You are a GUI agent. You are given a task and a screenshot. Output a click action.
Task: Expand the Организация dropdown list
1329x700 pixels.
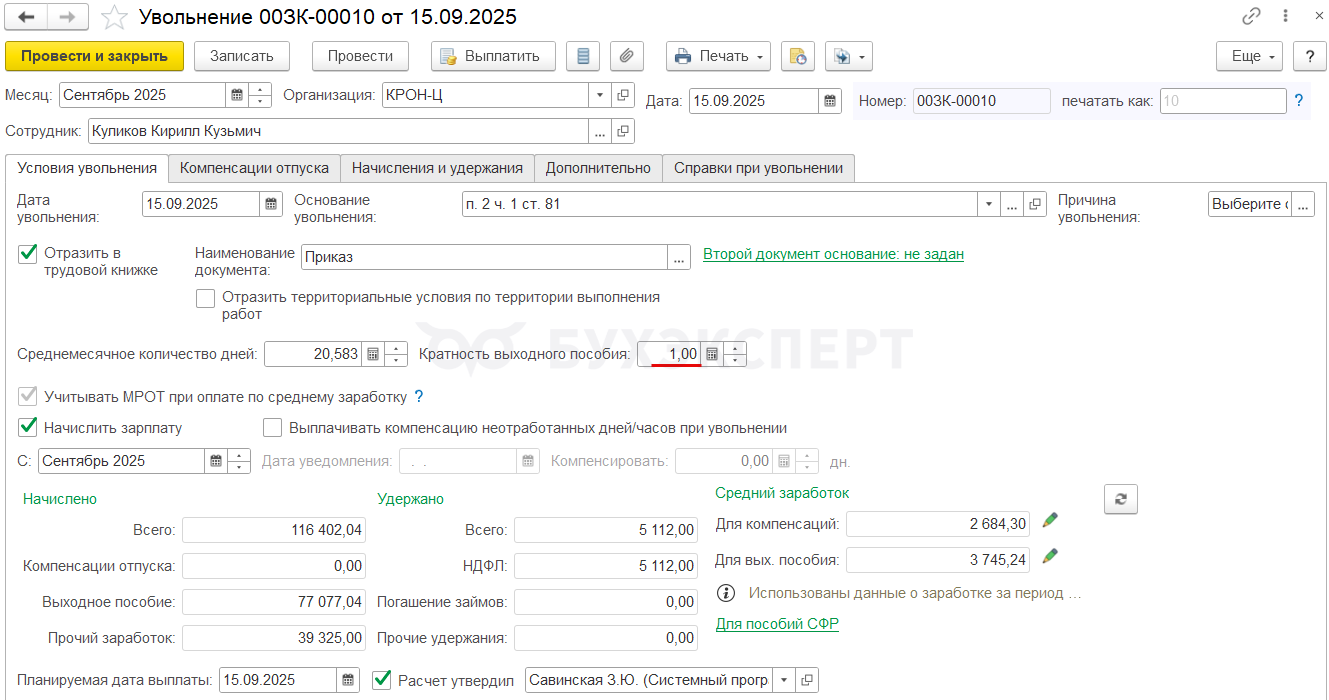pyautogui.click(x=600, y=95)
